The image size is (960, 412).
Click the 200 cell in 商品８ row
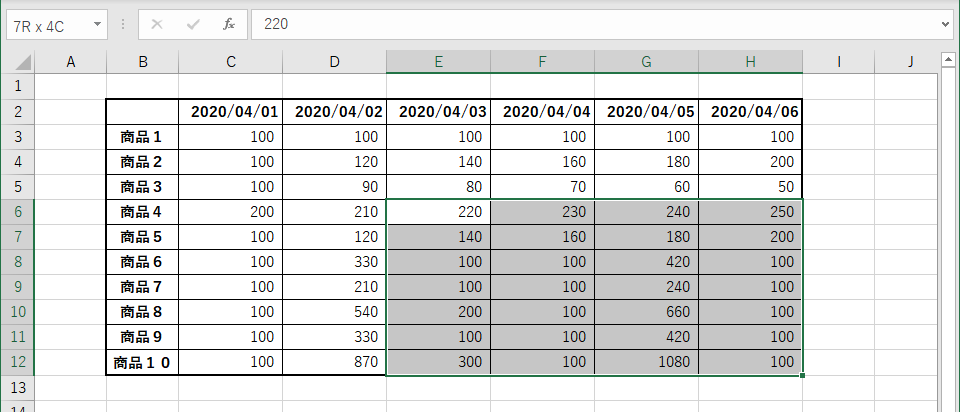[438, 312]
